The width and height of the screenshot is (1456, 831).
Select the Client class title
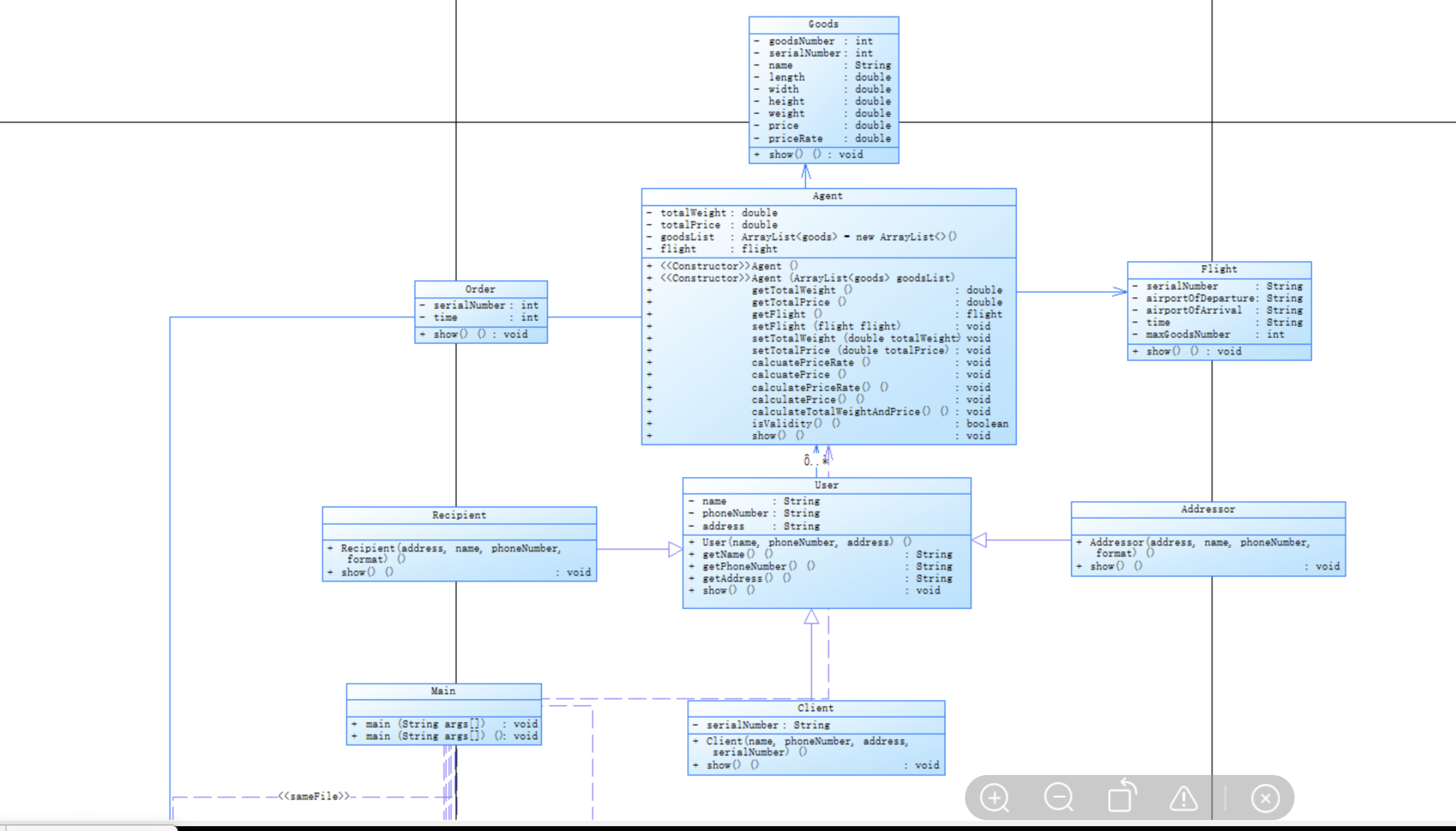tap(815, 708)
